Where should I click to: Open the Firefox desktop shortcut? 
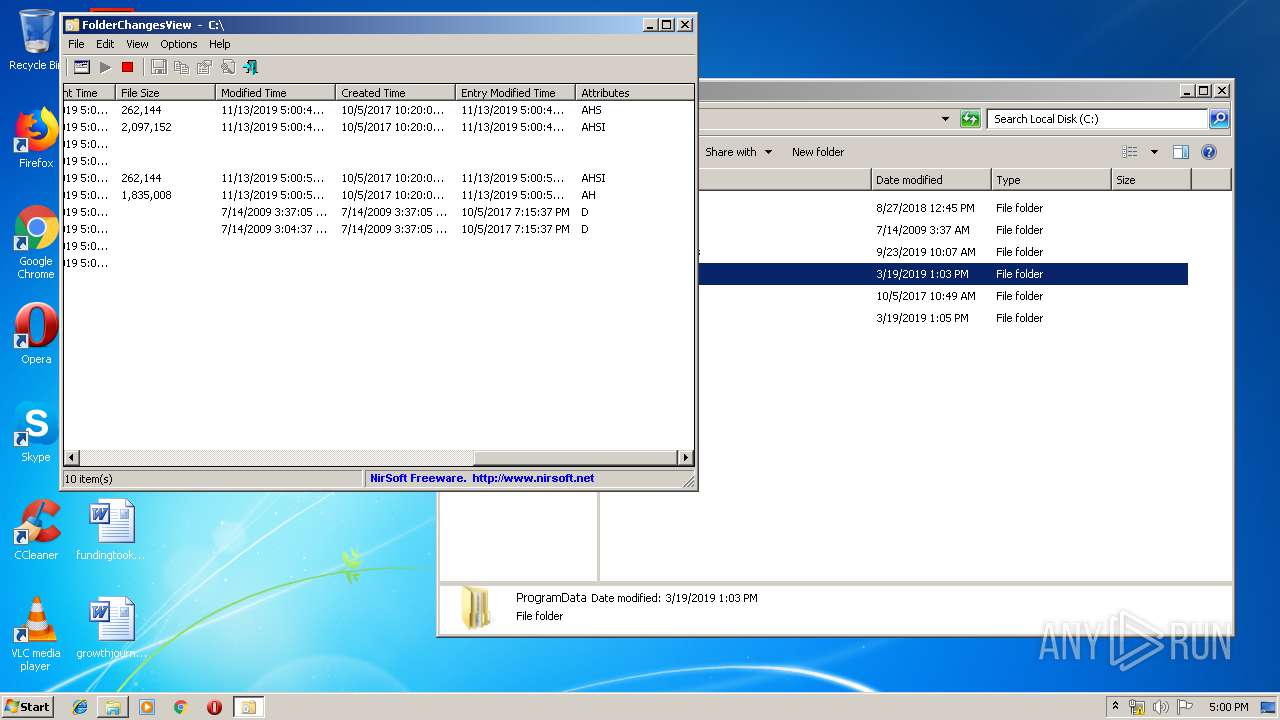point(36,139)
